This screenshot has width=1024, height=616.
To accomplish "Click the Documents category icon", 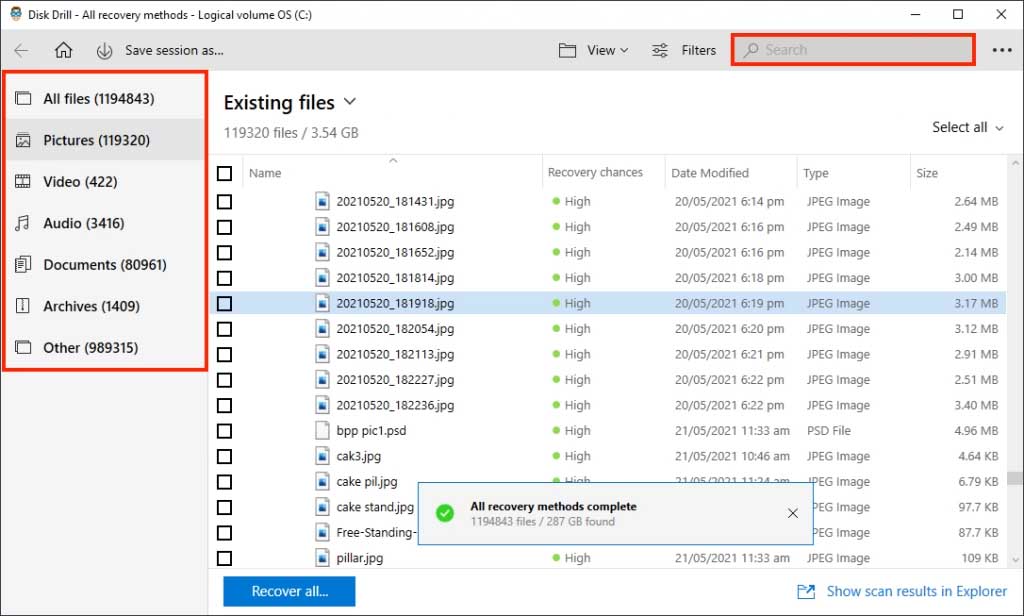I will coord(23,265).
